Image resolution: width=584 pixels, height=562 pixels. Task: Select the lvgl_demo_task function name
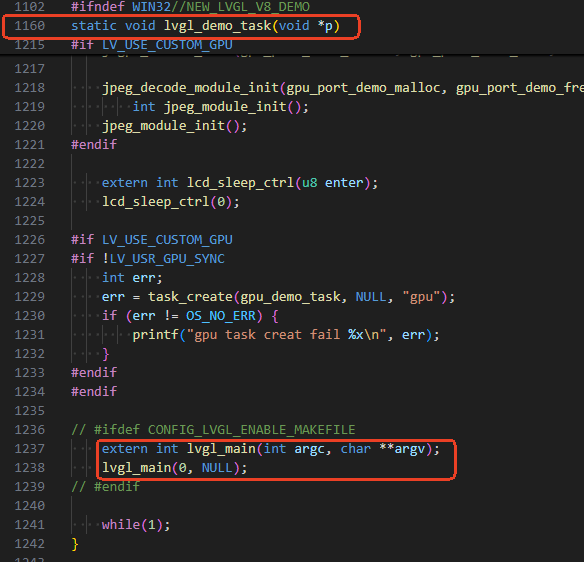point(218,26)
